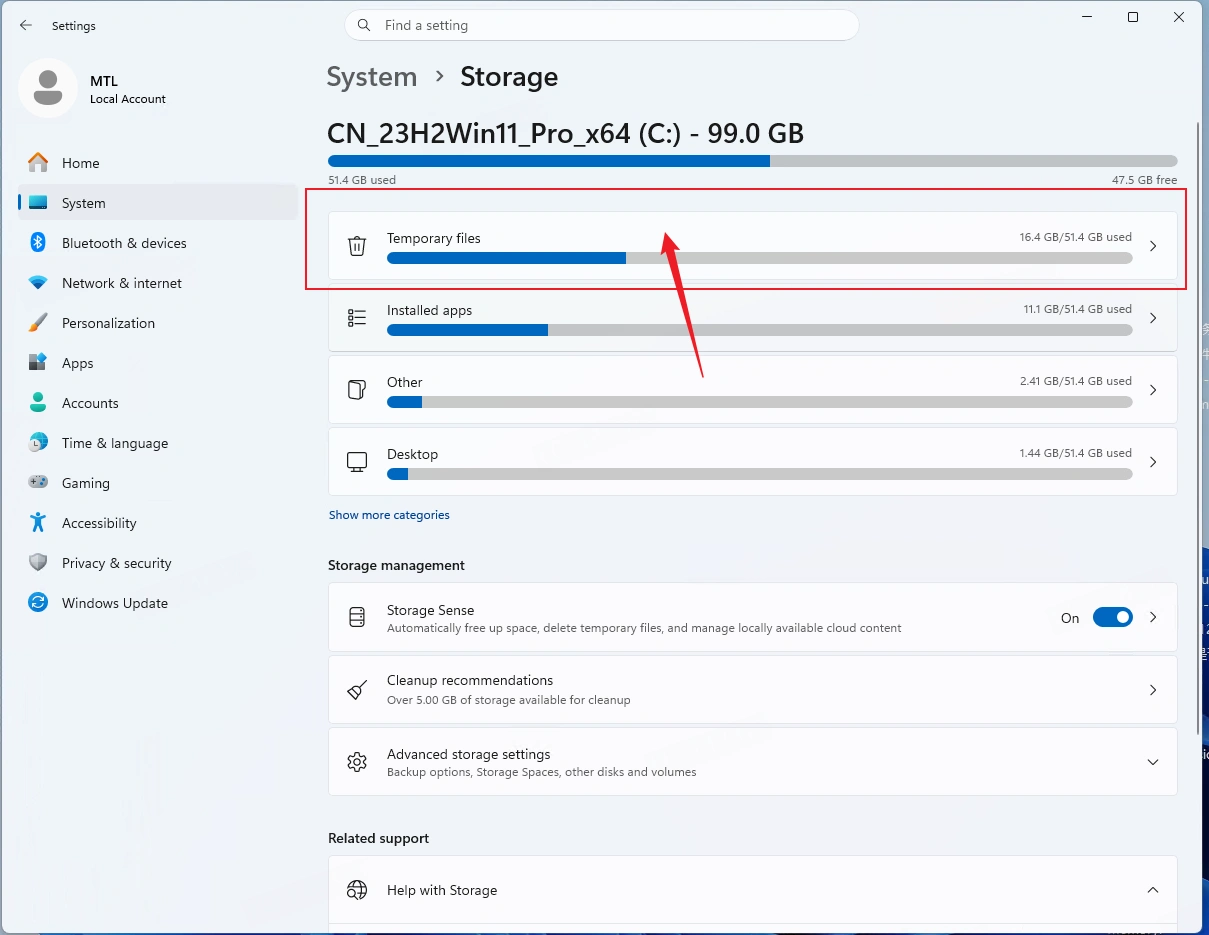This screenshot has width=1209, height=935.
Task: Click the Network wifi icon in sidebar
Action: point(38,283)
